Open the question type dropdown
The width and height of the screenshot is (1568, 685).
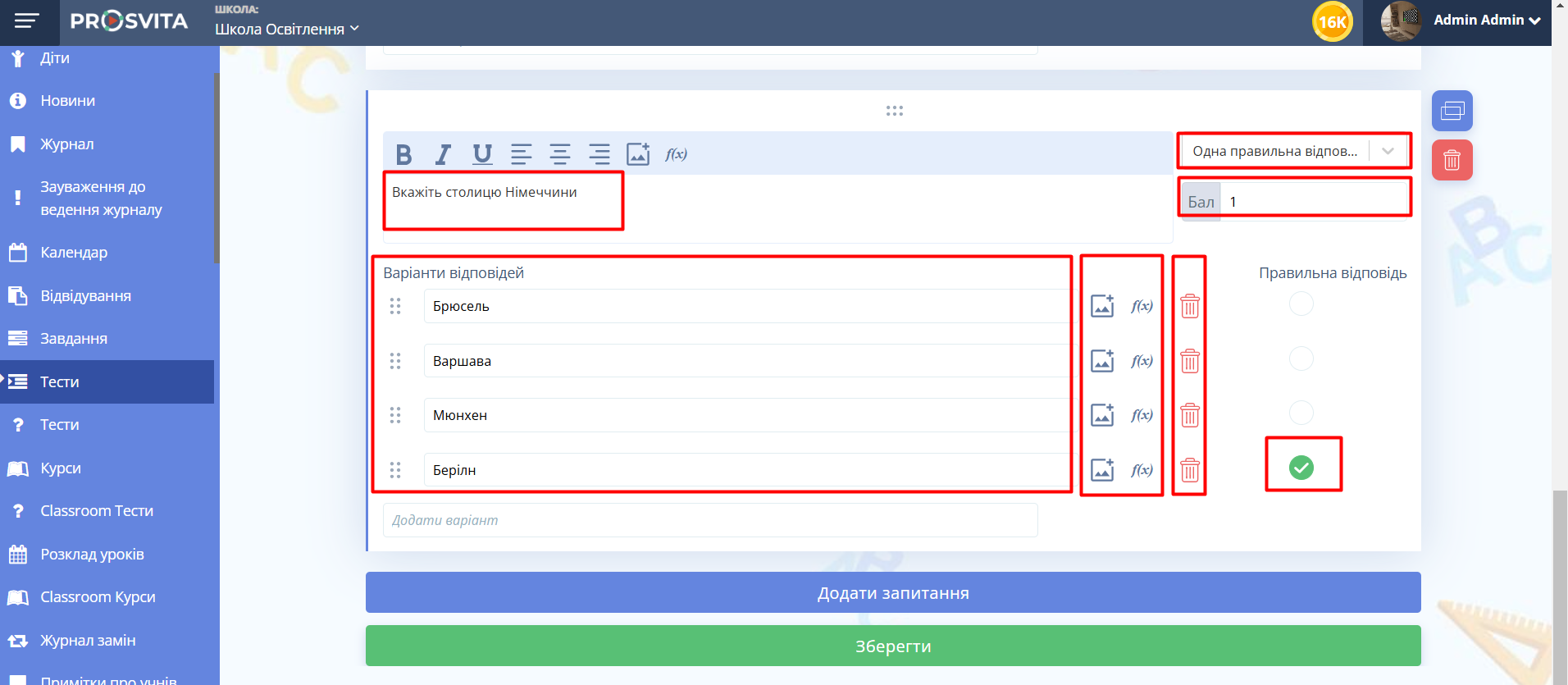pos(1294,151)
